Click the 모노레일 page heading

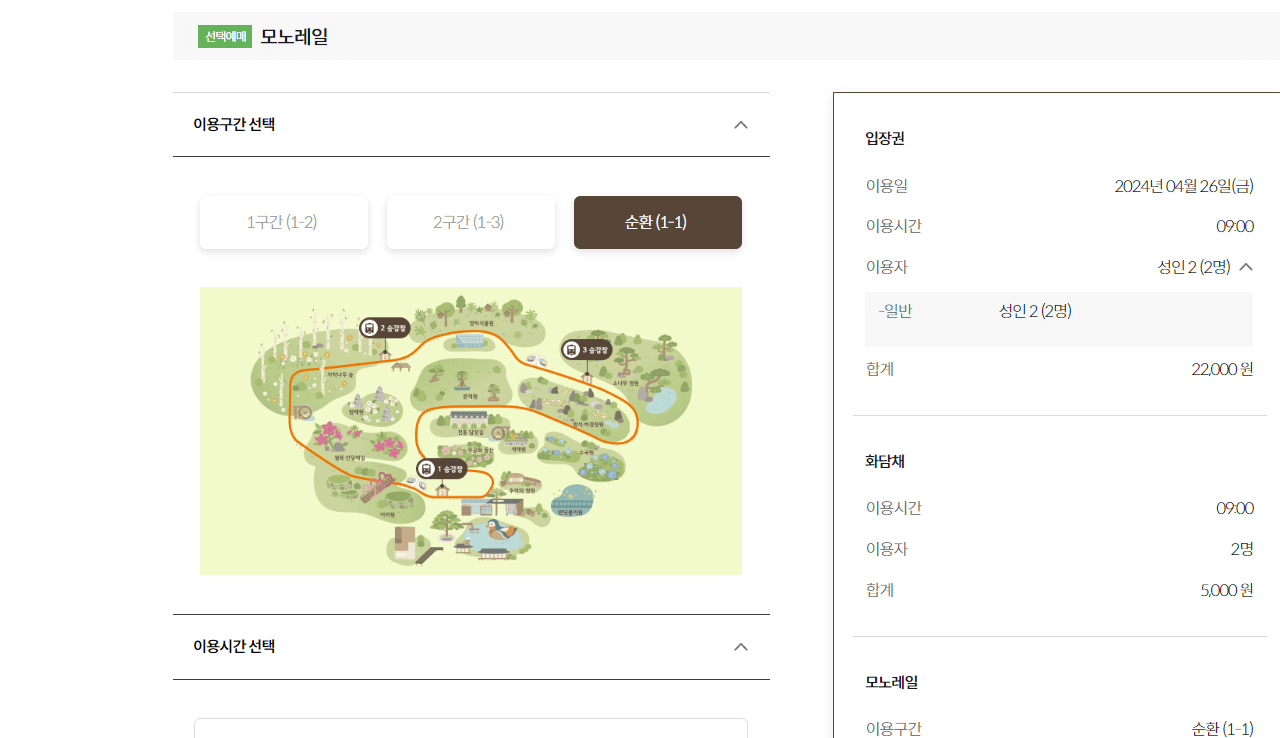[295, 37]
